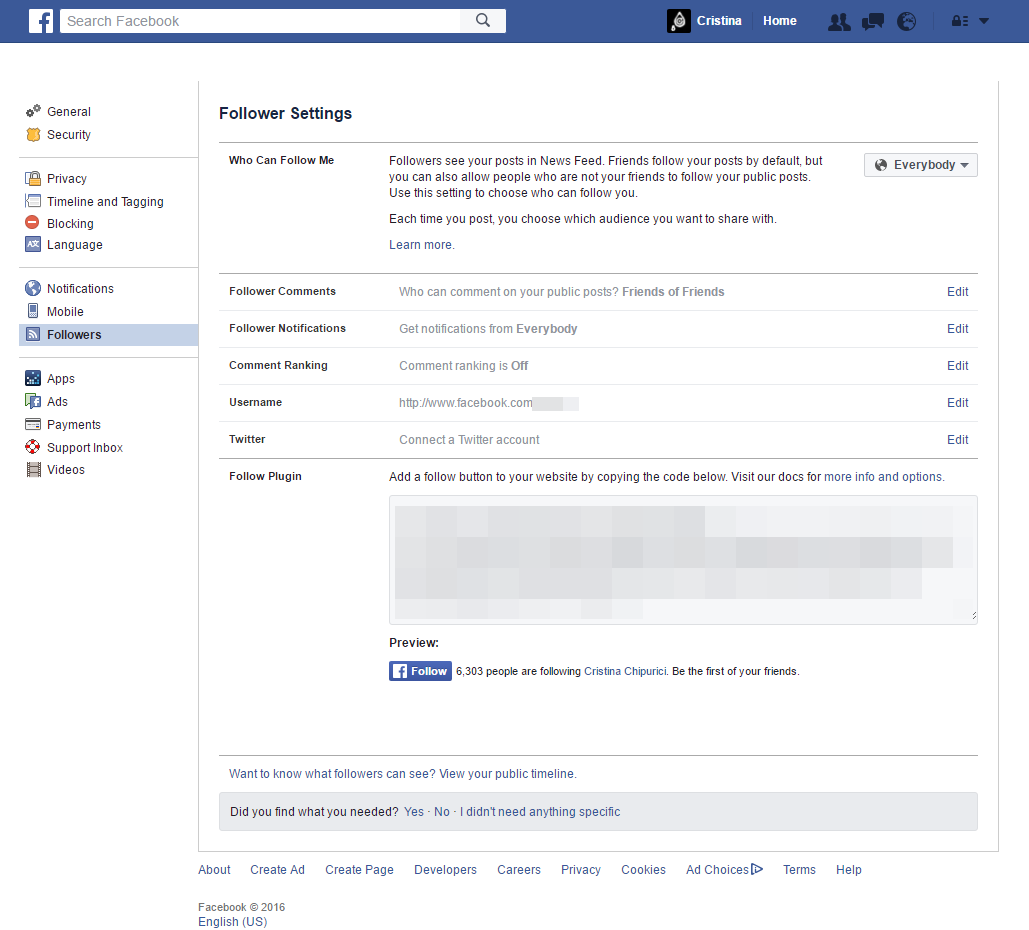
Task: Click the Timeline and Tagging icon
Action: (33, 201)
